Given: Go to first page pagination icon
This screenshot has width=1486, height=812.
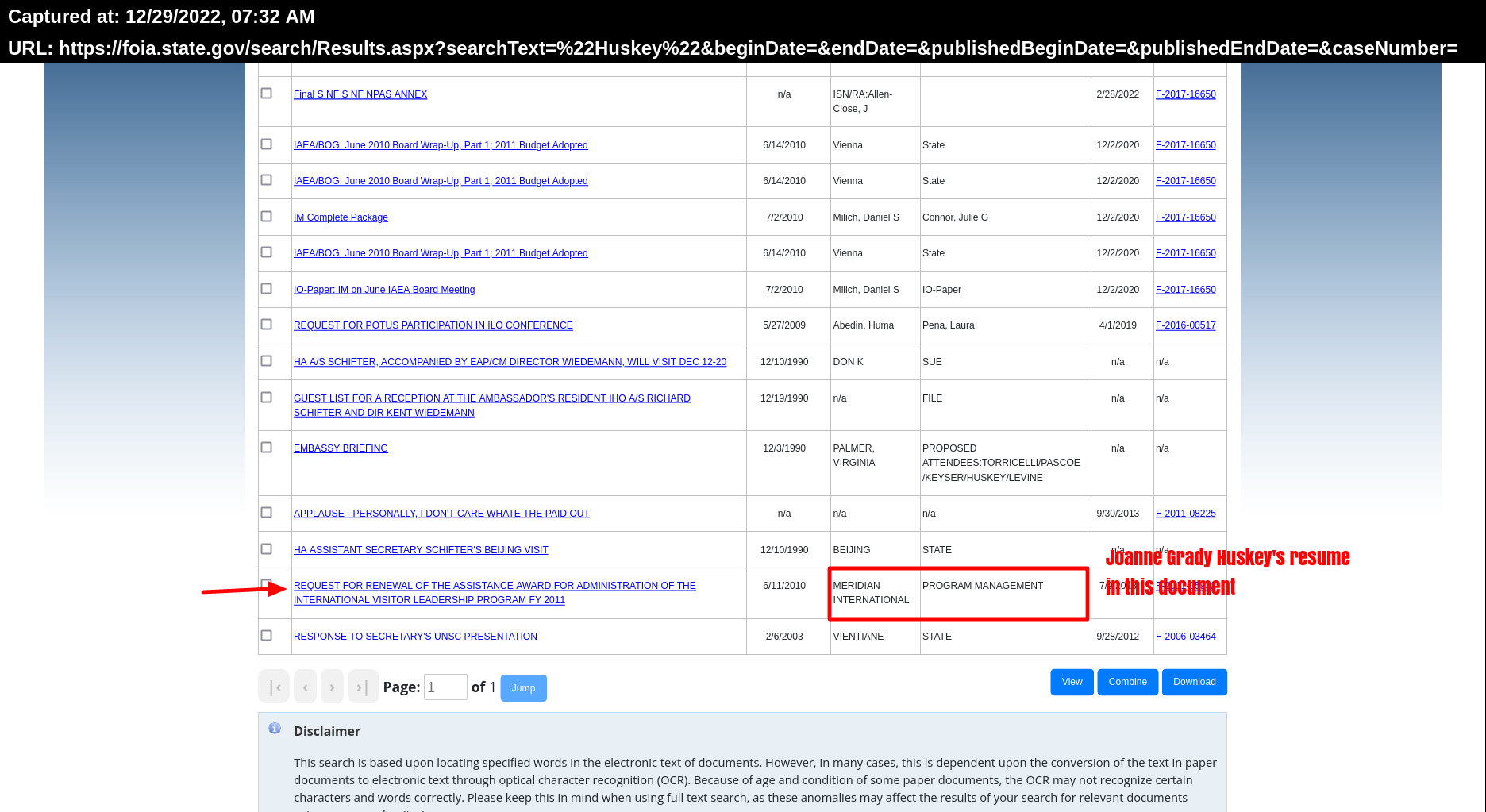Looking at the screenshot, I should pos(274,687).
